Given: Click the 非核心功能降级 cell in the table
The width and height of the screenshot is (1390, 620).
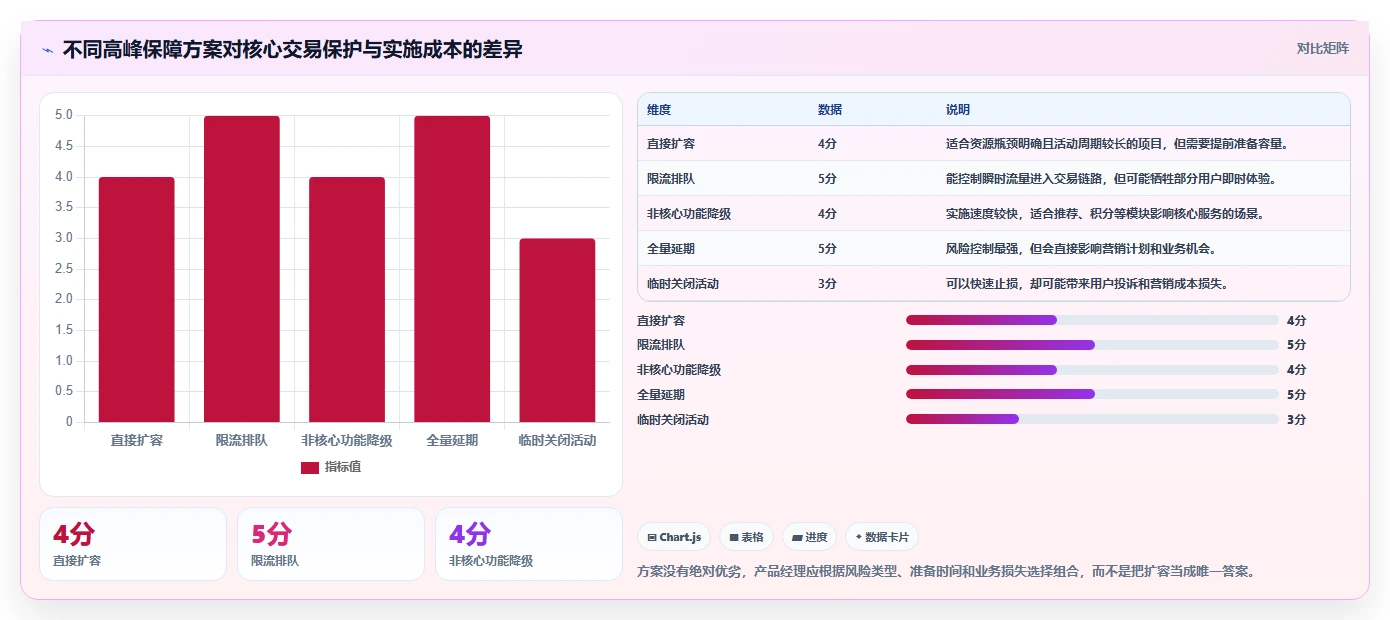Looking at the screenshot, I should click(x=689, y=214).
